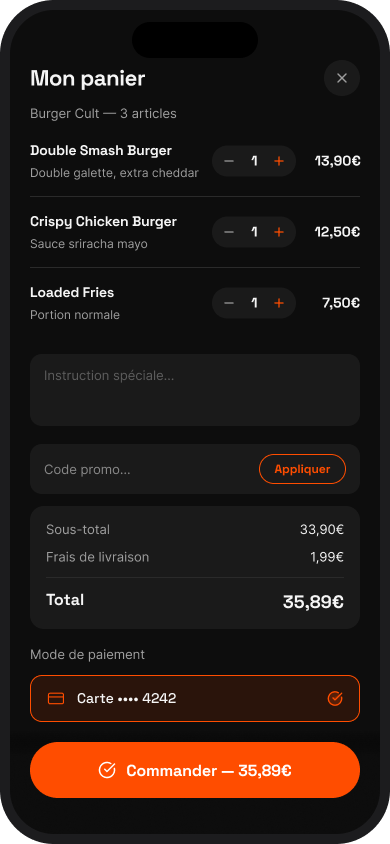This screenshot has height=844, width=390.
Task: Click the Total amount 35,89€
Action: [313, 602]
